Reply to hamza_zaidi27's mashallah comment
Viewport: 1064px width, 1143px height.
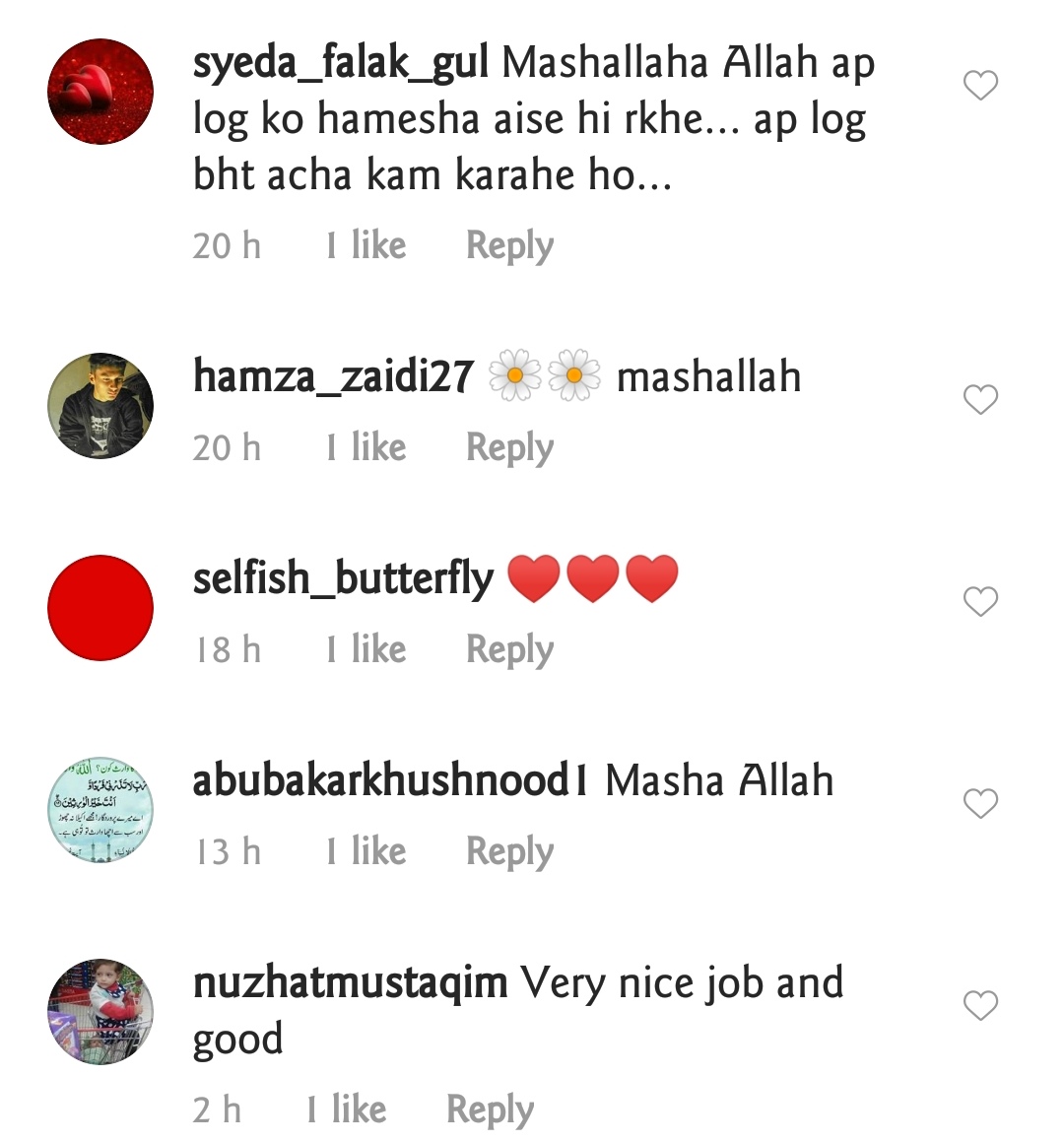coord(510,447)
